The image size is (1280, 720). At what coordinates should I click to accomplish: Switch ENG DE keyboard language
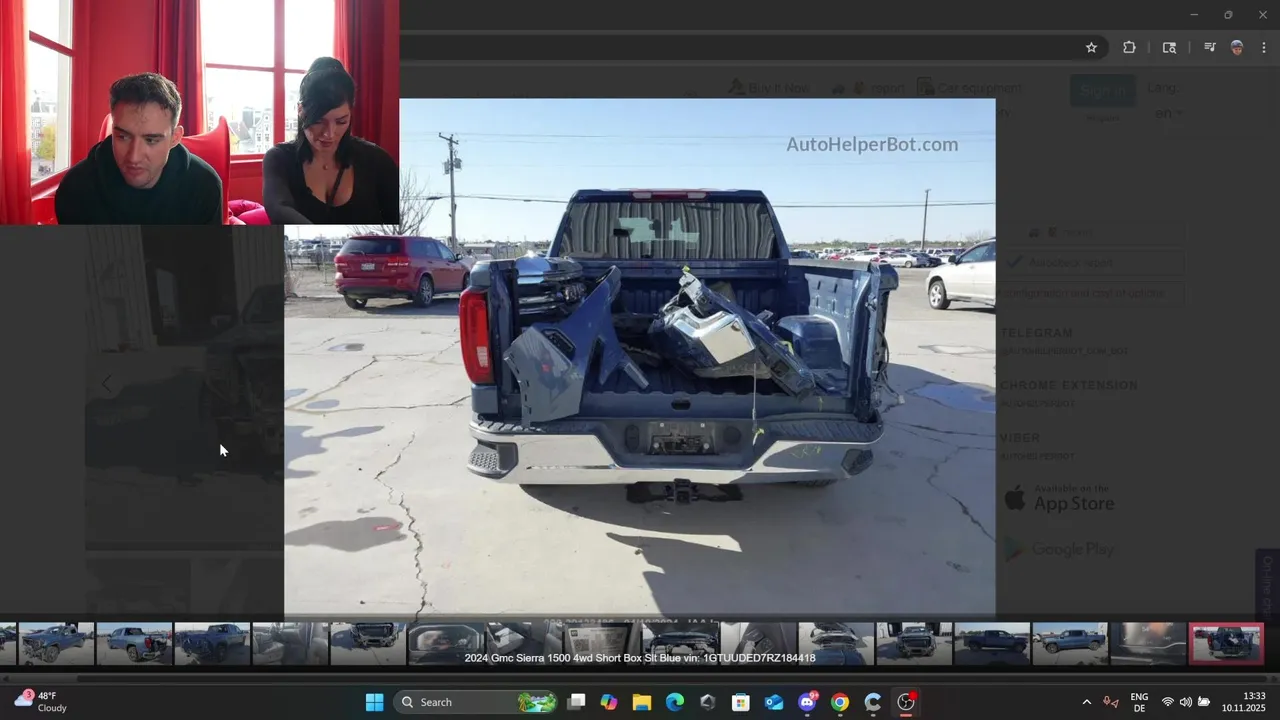pyautogui.click(x=1139, y=702)
